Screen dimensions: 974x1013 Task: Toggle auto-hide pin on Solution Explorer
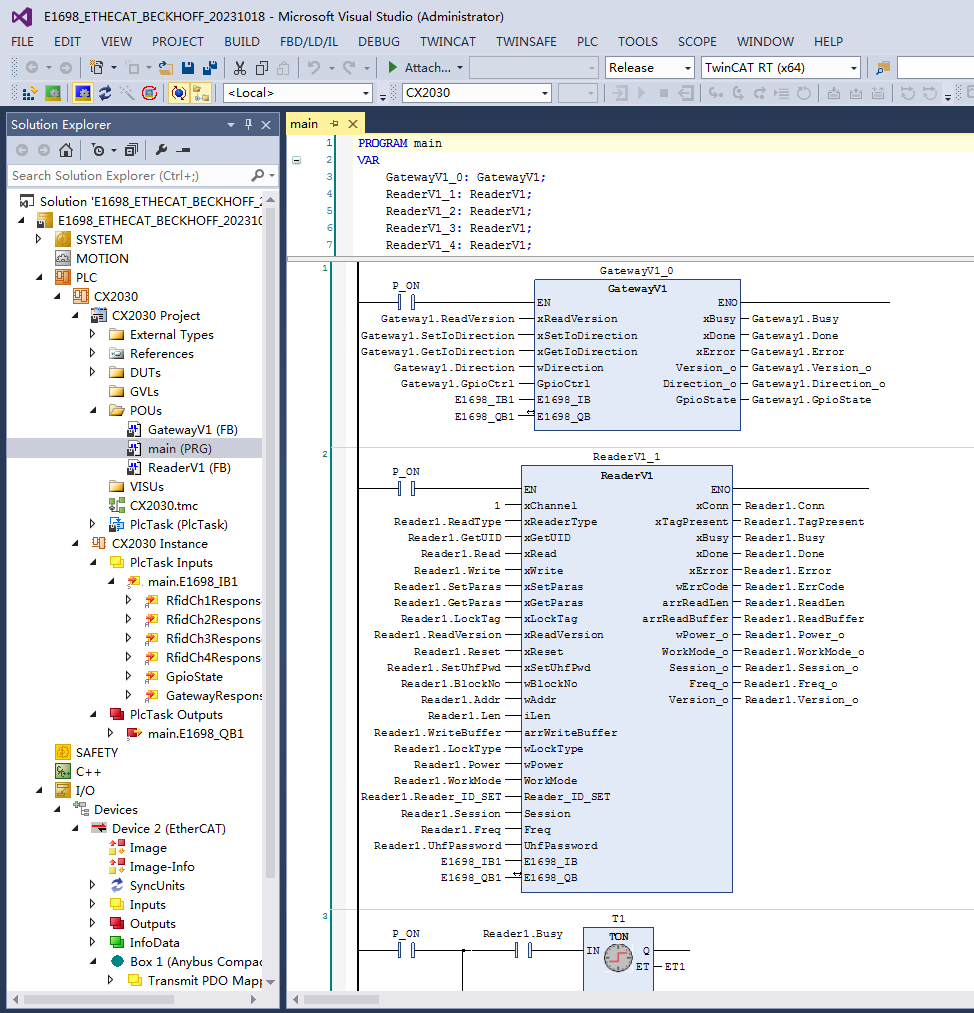point(248,125)
